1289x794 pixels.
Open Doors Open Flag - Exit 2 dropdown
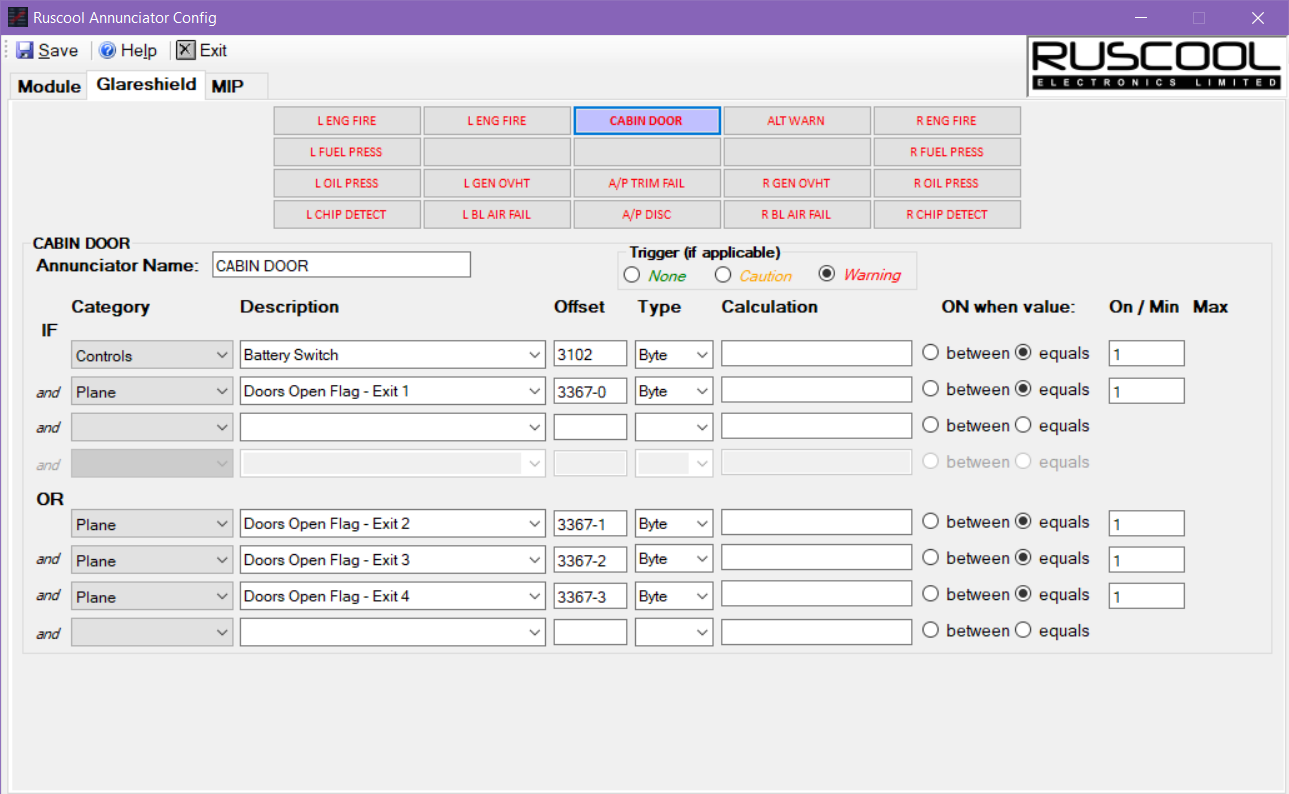tap(392, 523)
